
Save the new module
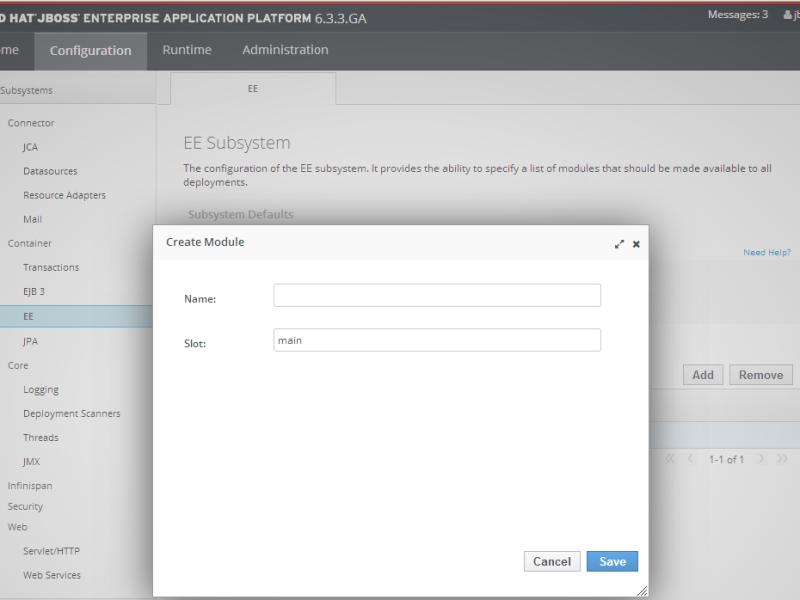click(612, 561)
